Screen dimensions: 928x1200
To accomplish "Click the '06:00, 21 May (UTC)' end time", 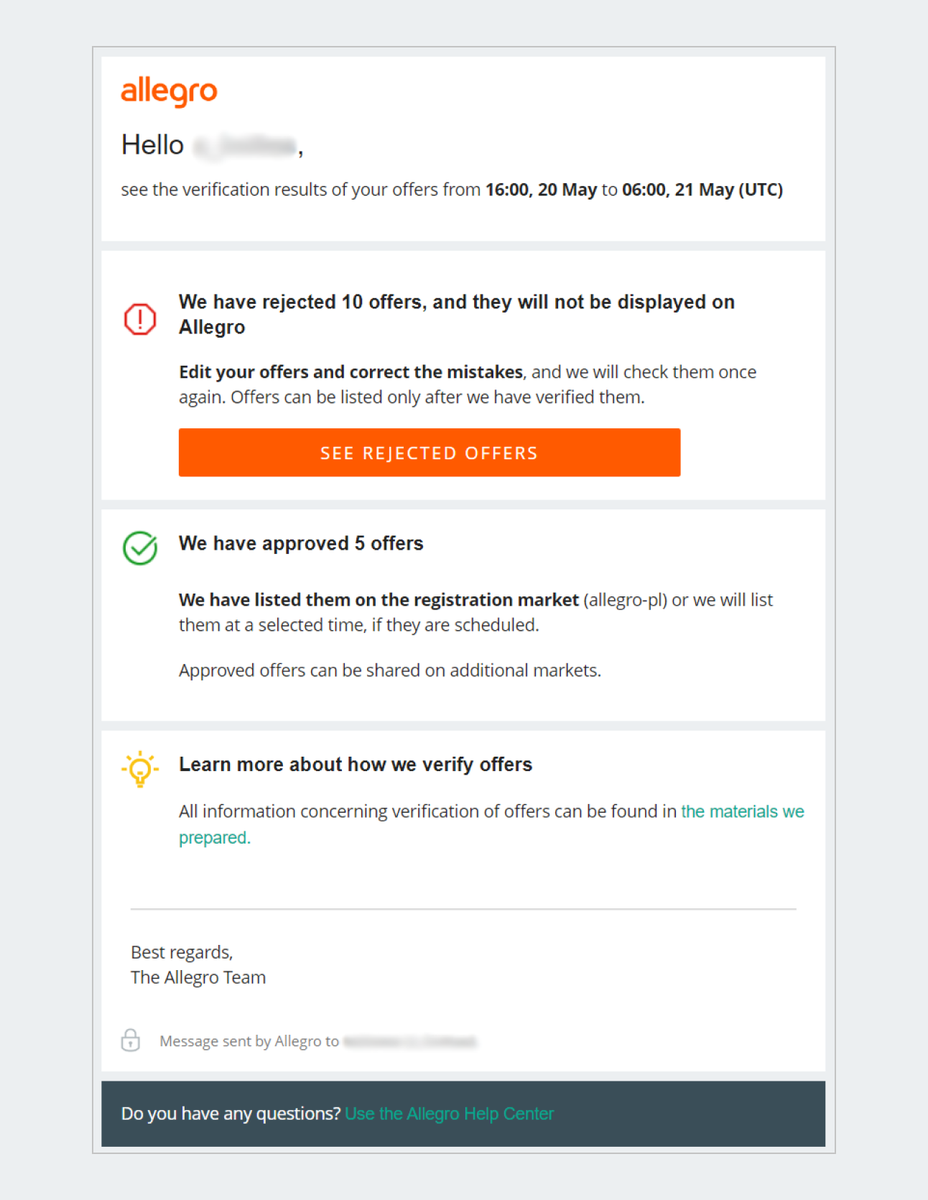I will (x=702, y=190).
